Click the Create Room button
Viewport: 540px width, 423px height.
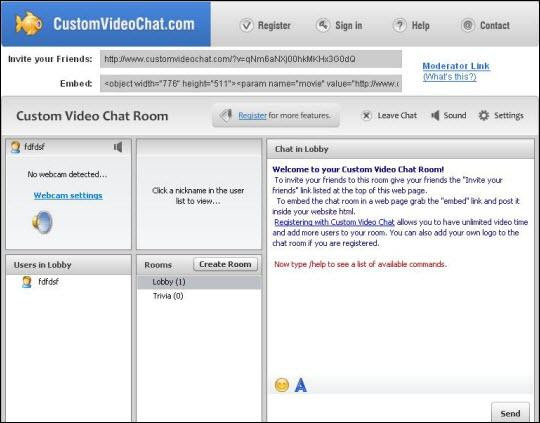pyautogui.click(x=225, y=264)
